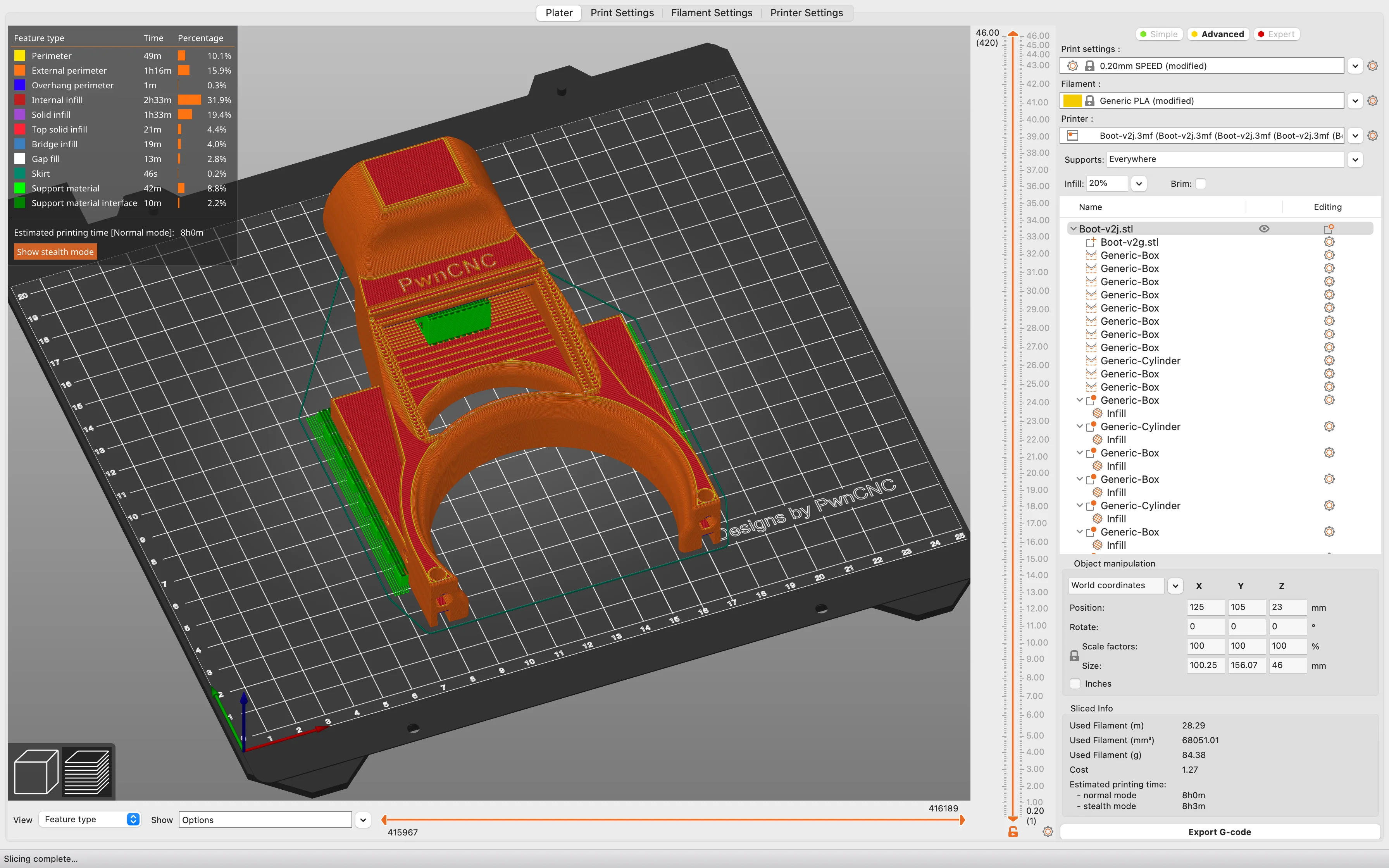Click the edit gear for Boot-v2g.stl
This screenshot has width=1389, height=868.
[x=1329, y=242]
